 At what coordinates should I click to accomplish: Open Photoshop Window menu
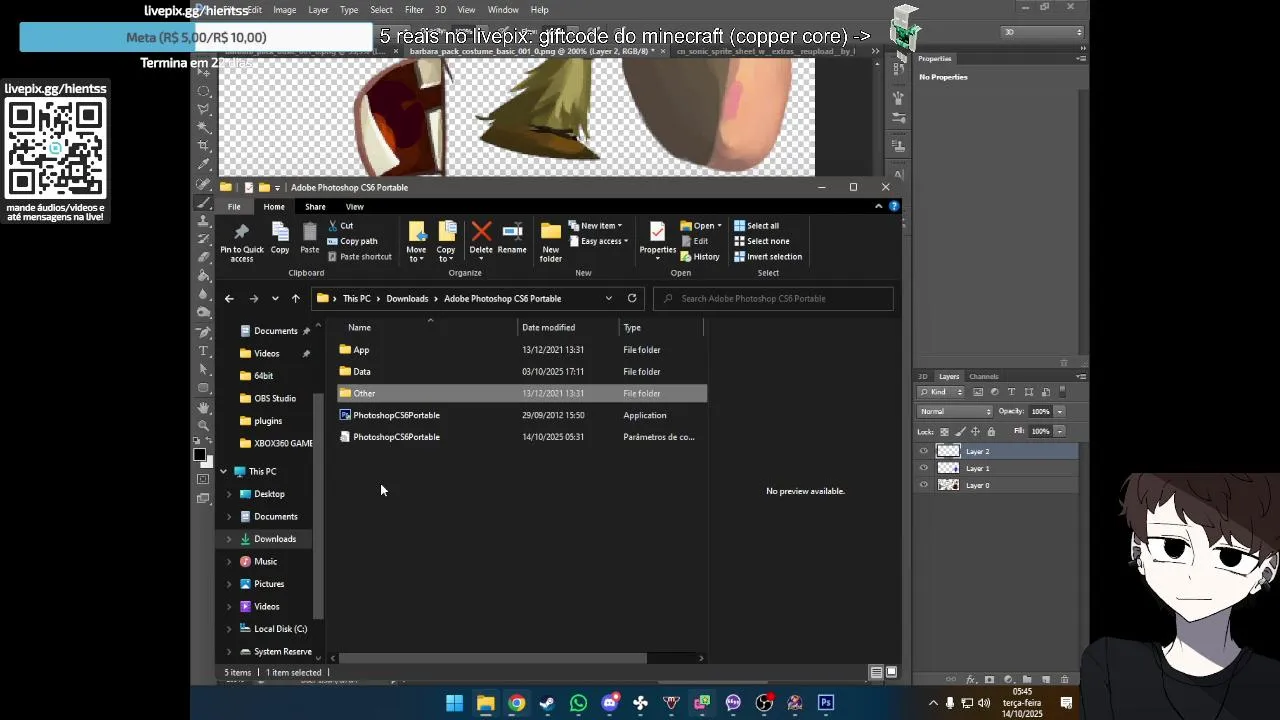(503, 10)
